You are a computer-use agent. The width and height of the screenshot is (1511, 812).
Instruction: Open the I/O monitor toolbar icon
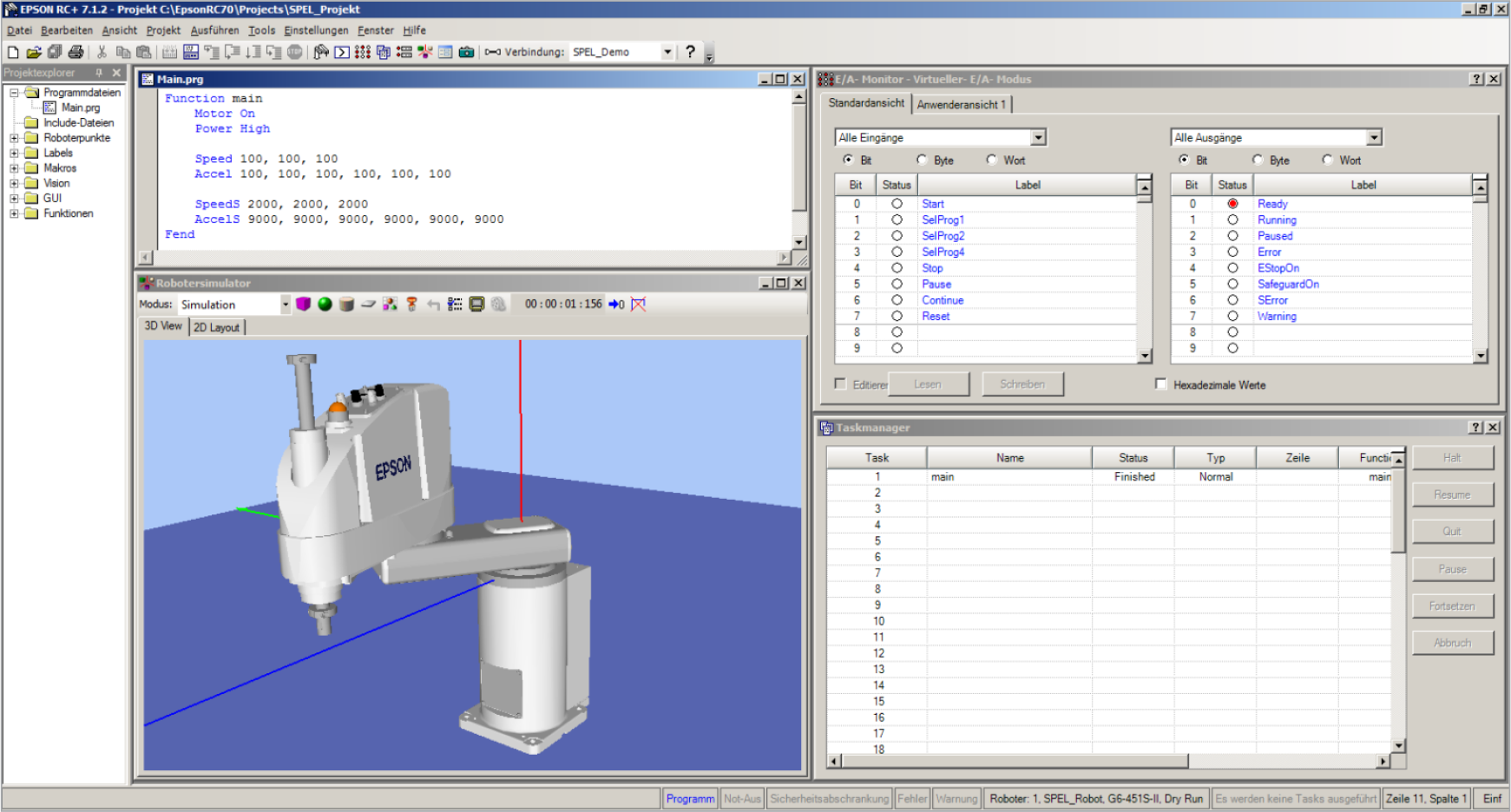coord(363,52)
